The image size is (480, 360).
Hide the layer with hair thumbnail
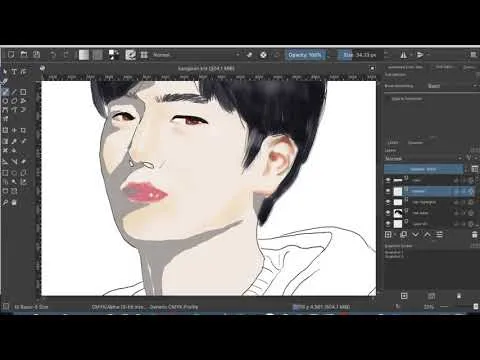point(388,213)
